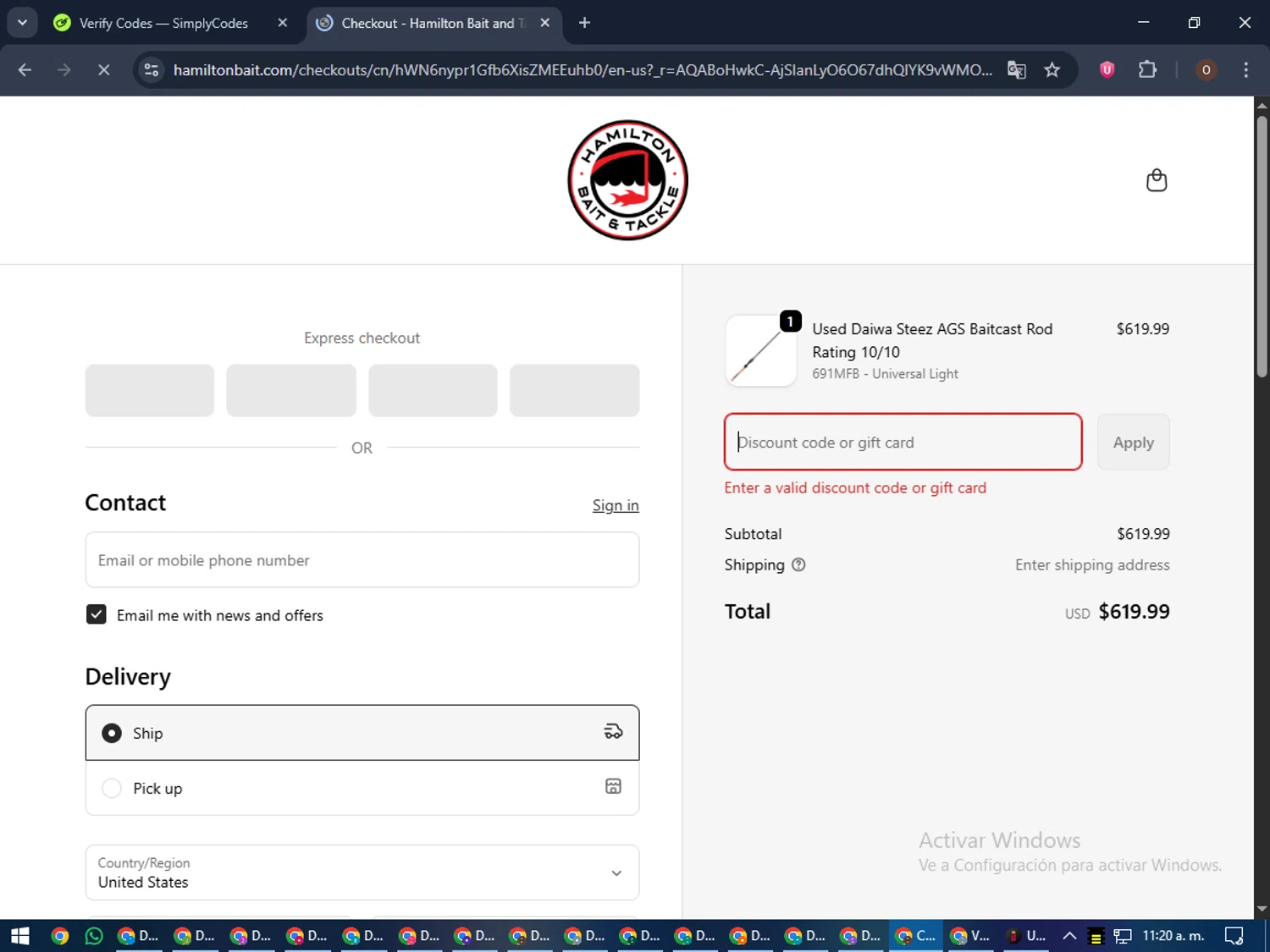This screenshot has height=952, width=1270.
Task: Switch to the taskbar window labeled U...
Action: (1026, 936)
